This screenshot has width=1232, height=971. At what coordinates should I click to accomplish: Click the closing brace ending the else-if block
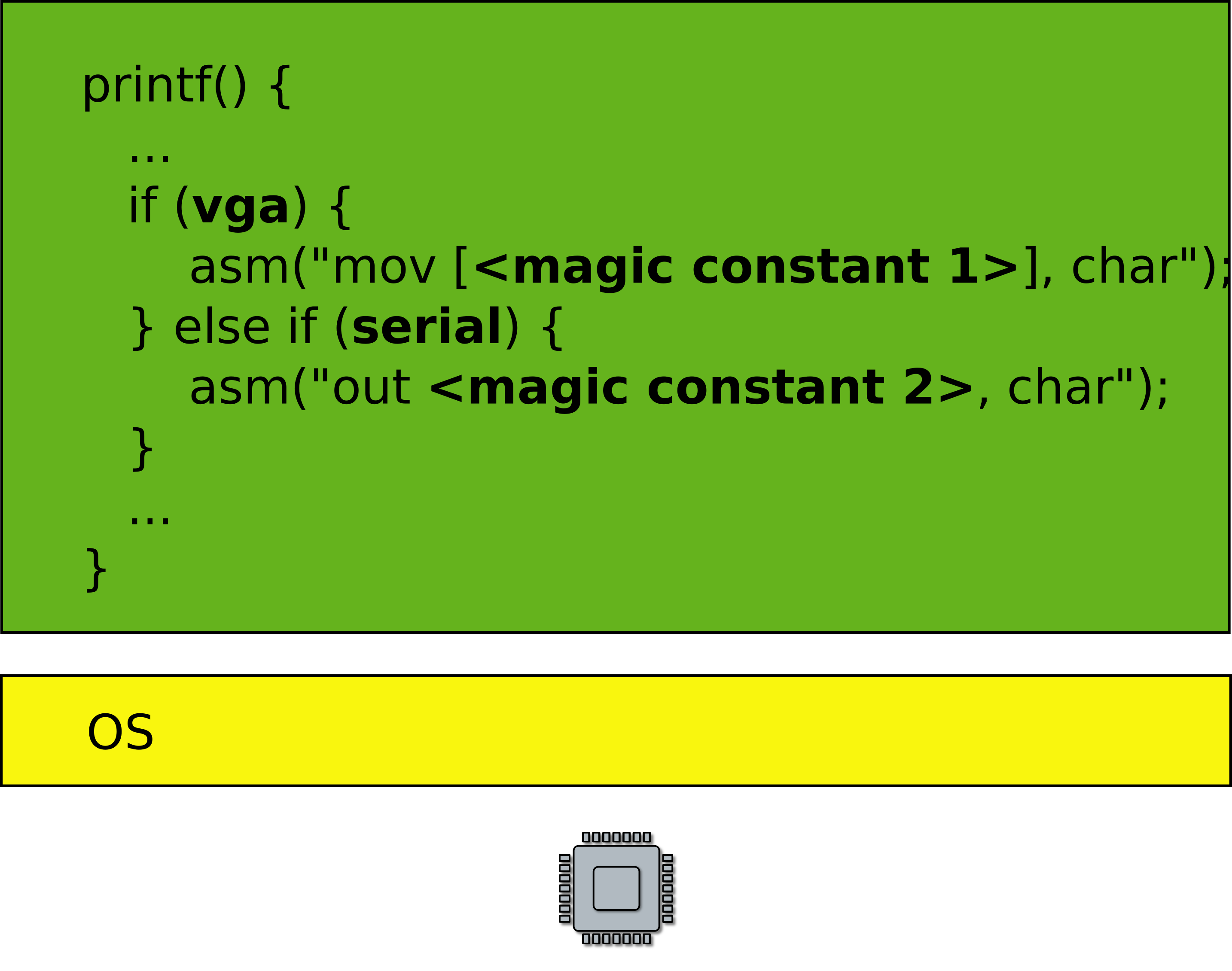142,450
